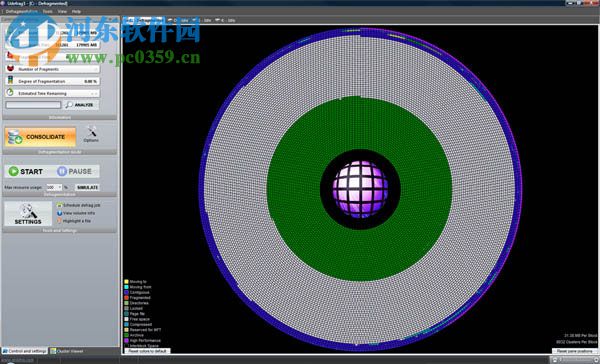Select the Degree of Fragmentation row

52,81
